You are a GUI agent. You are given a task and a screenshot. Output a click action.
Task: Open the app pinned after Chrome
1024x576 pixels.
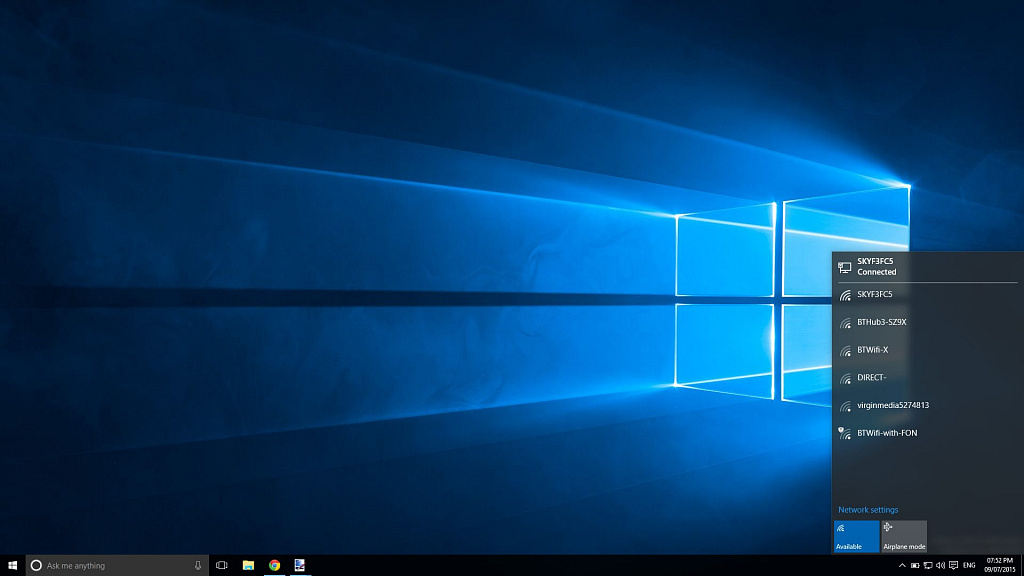(x=300, y=566)
